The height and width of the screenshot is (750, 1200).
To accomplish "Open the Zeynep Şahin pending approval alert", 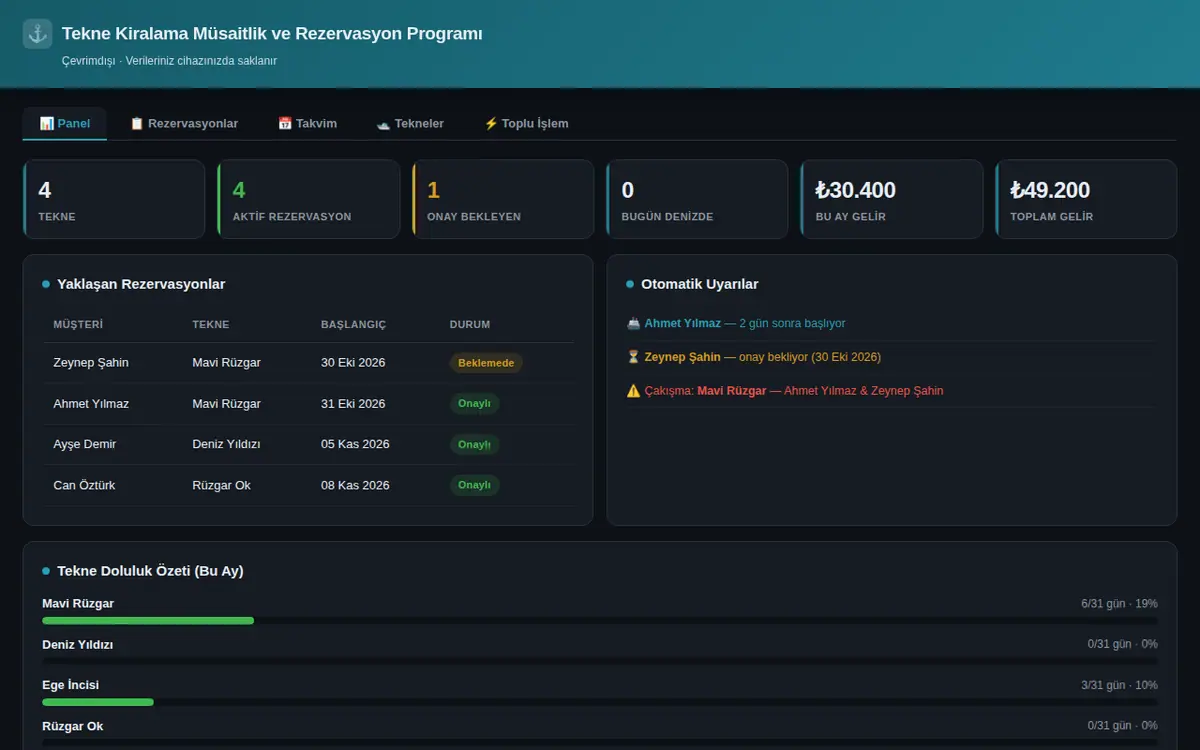I will coord(891,357).
